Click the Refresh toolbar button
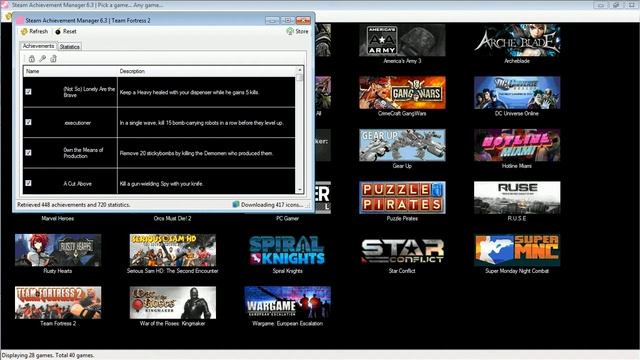Image resolution: width=640 pixels, height=360 pixels. [34, 31]
